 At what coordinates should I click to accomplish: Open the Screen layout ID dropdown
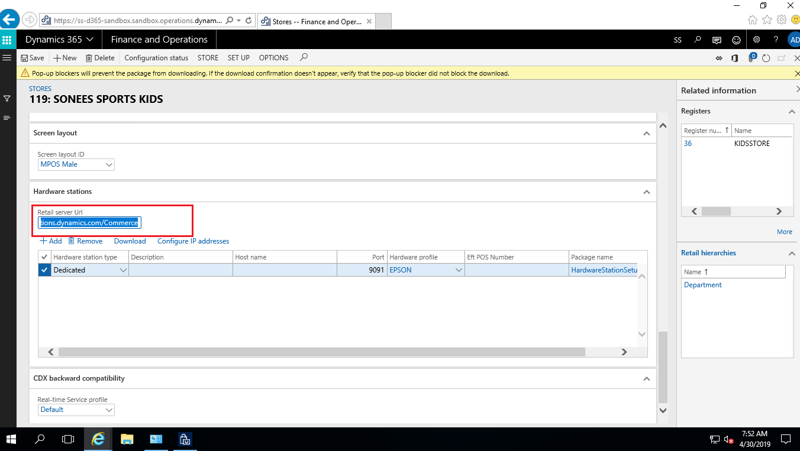pos(109,165)
